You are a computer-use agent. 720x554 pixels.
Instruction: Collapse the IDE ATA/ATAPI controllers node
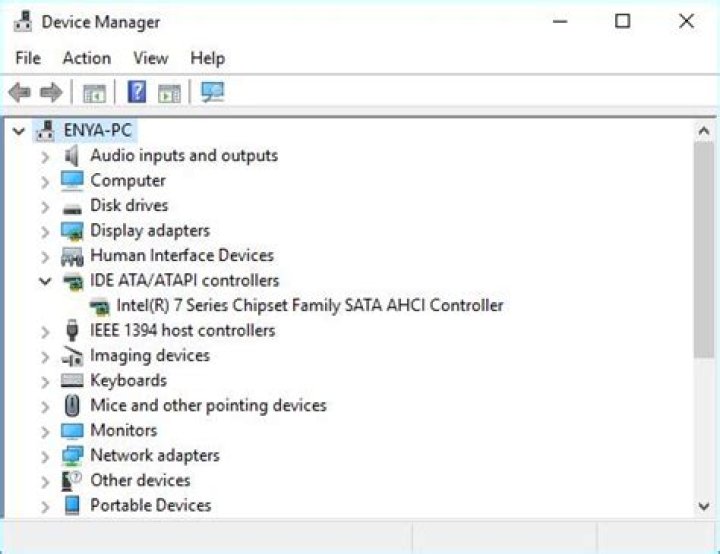tap(45, 281)
